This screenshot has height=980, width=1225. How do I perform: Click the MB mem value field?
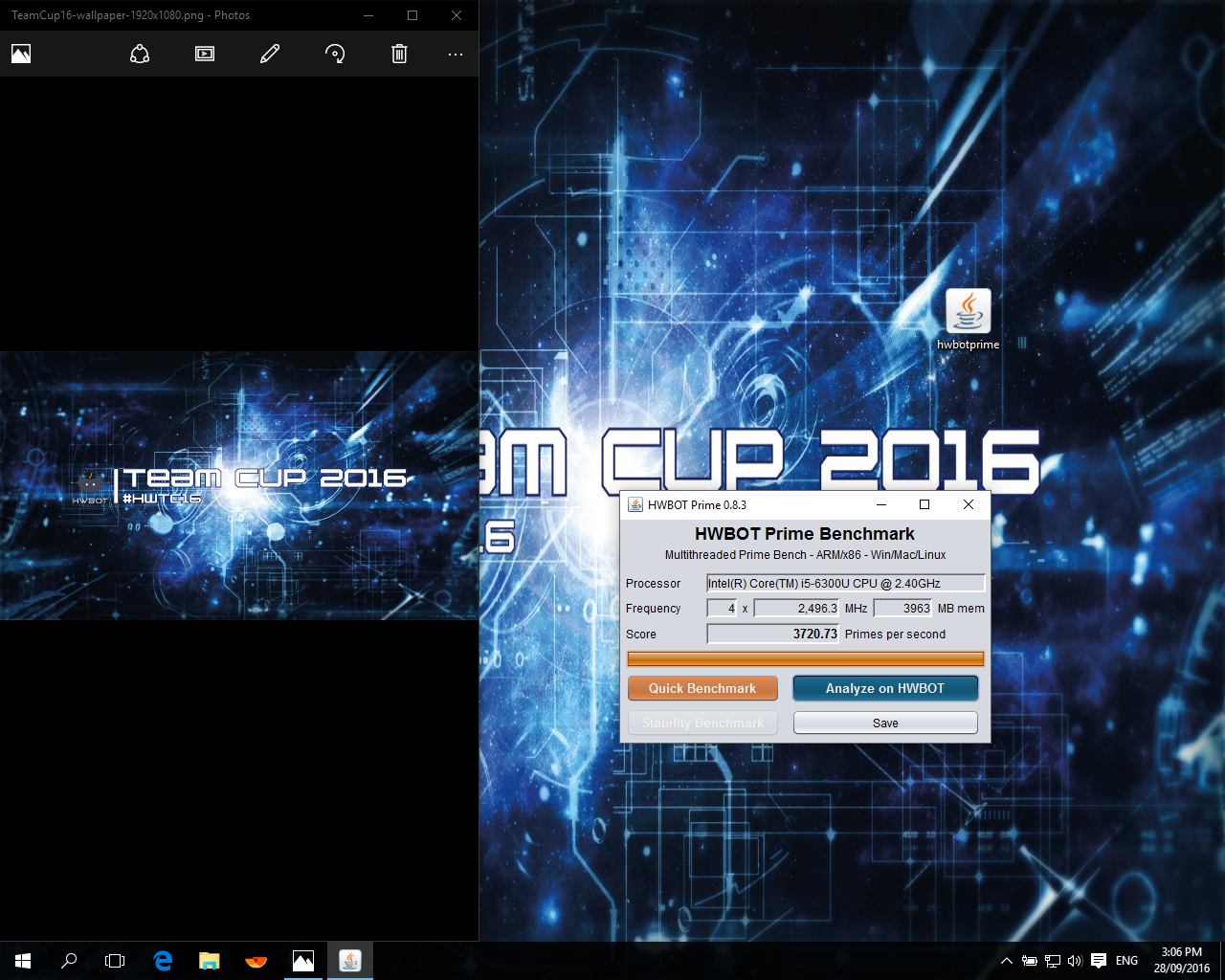coord(902,608)
